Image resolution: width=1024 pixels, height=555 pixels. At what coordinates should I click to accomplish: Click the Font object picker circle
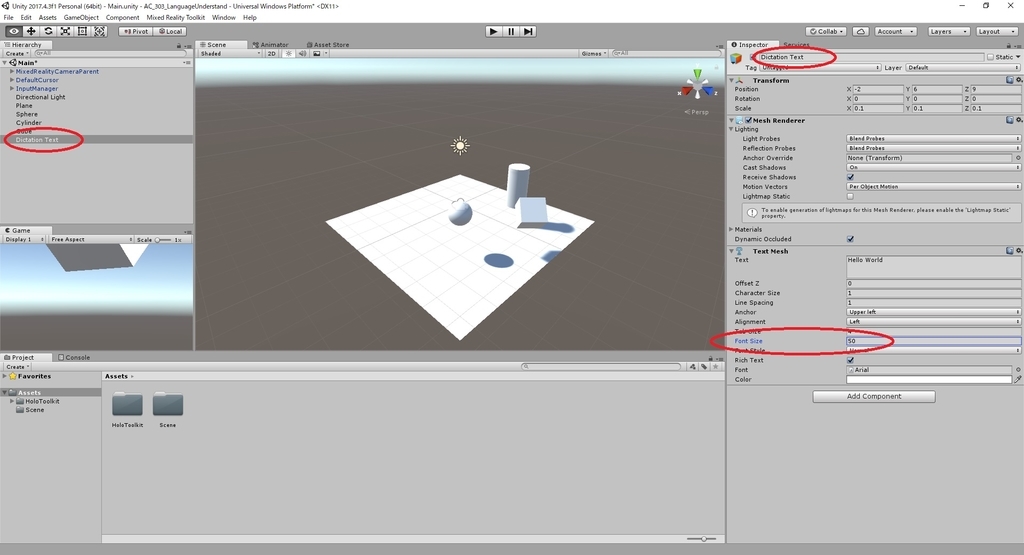(x=1017, y=370)
